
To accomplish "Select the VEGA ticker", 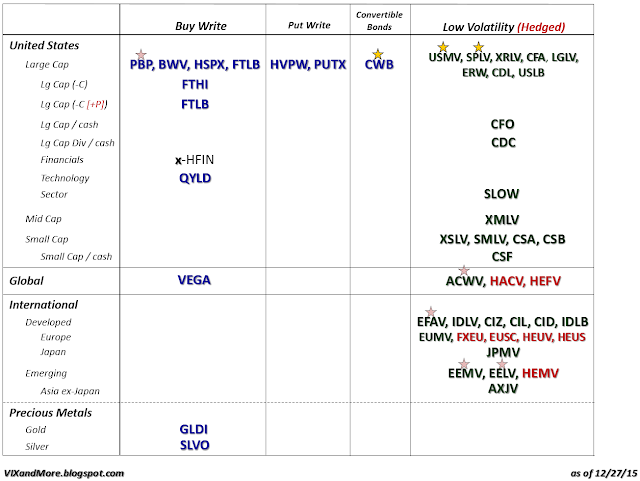I will [194, 280].
